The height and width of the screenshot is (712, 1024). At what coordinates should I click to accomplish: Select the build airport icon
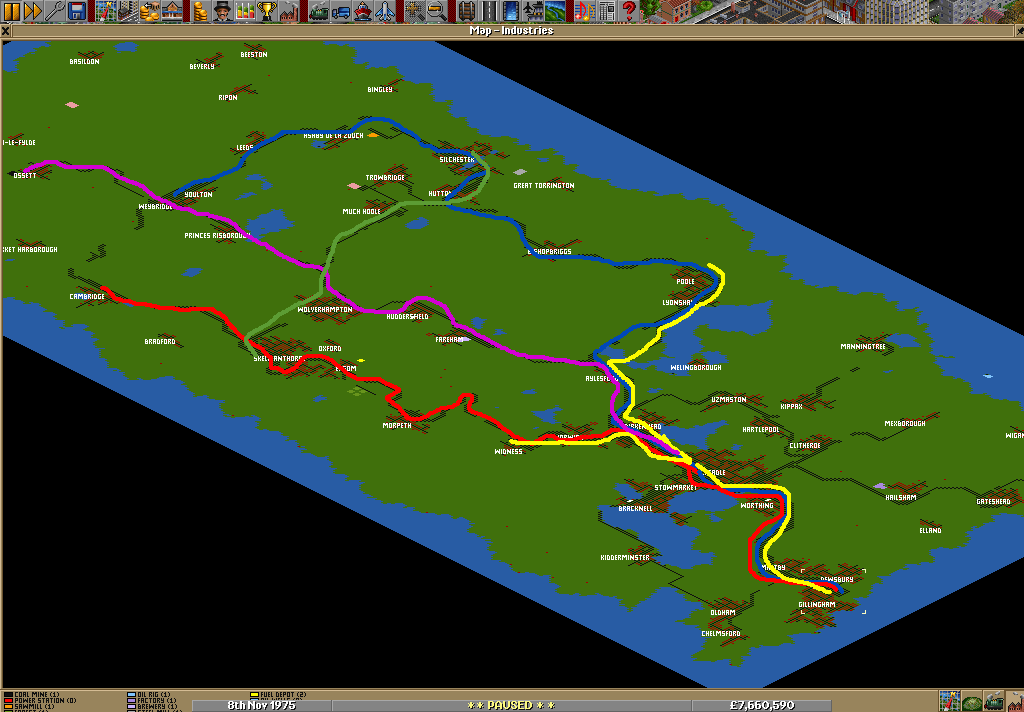(x=531, y=10)
